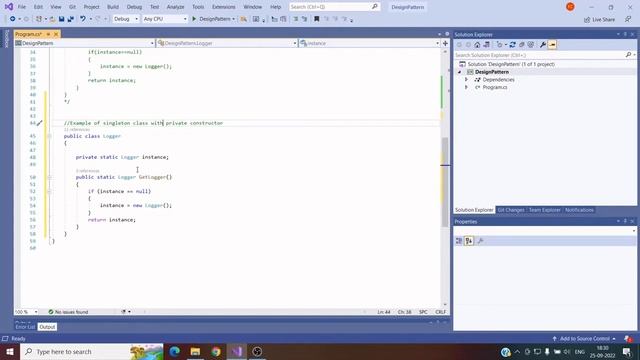
Task: Click the Windows taskbar search box
Action: [x=91, y=351]
